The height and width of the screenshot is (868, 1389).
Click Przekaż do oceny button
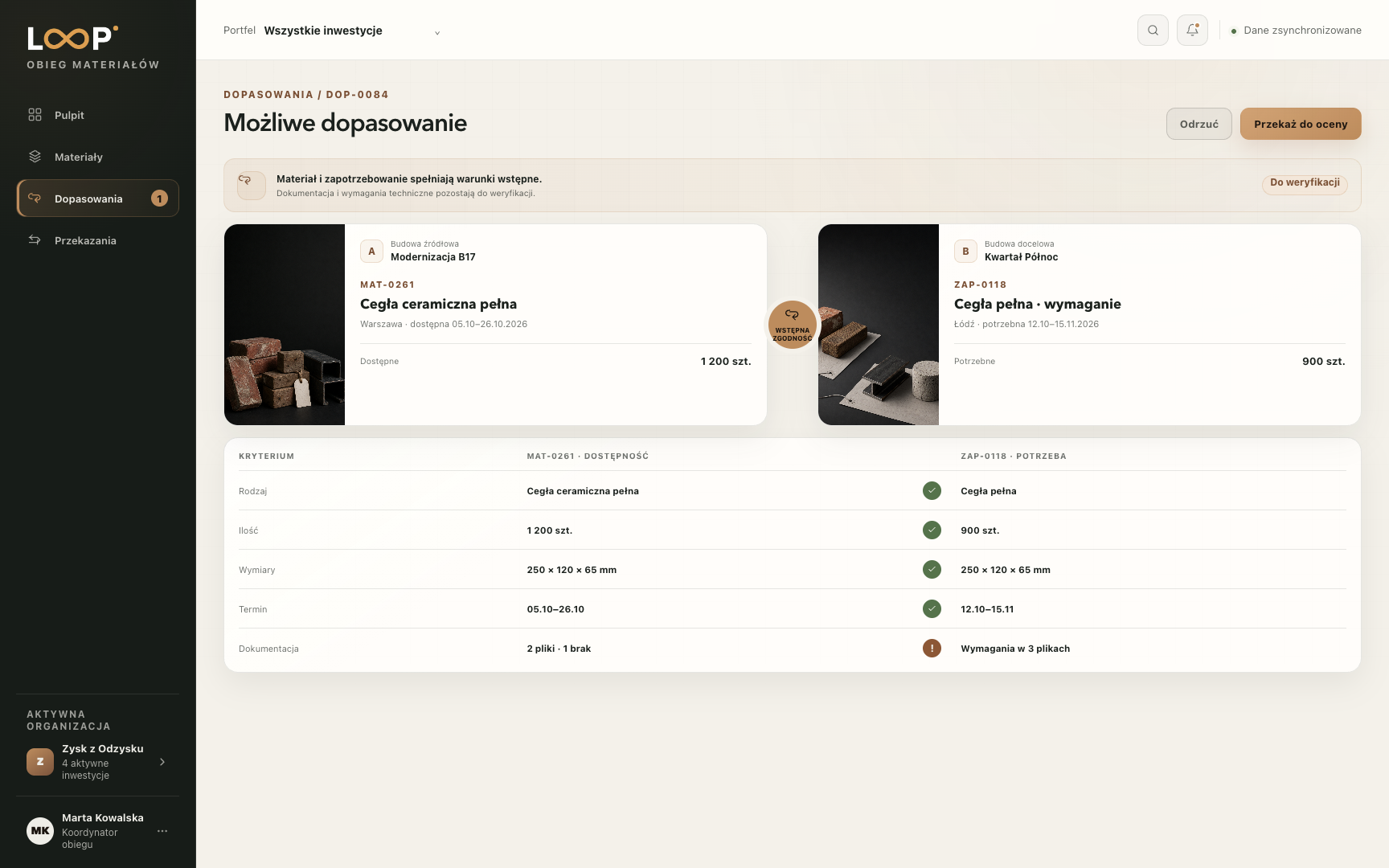click(1301, 124)
